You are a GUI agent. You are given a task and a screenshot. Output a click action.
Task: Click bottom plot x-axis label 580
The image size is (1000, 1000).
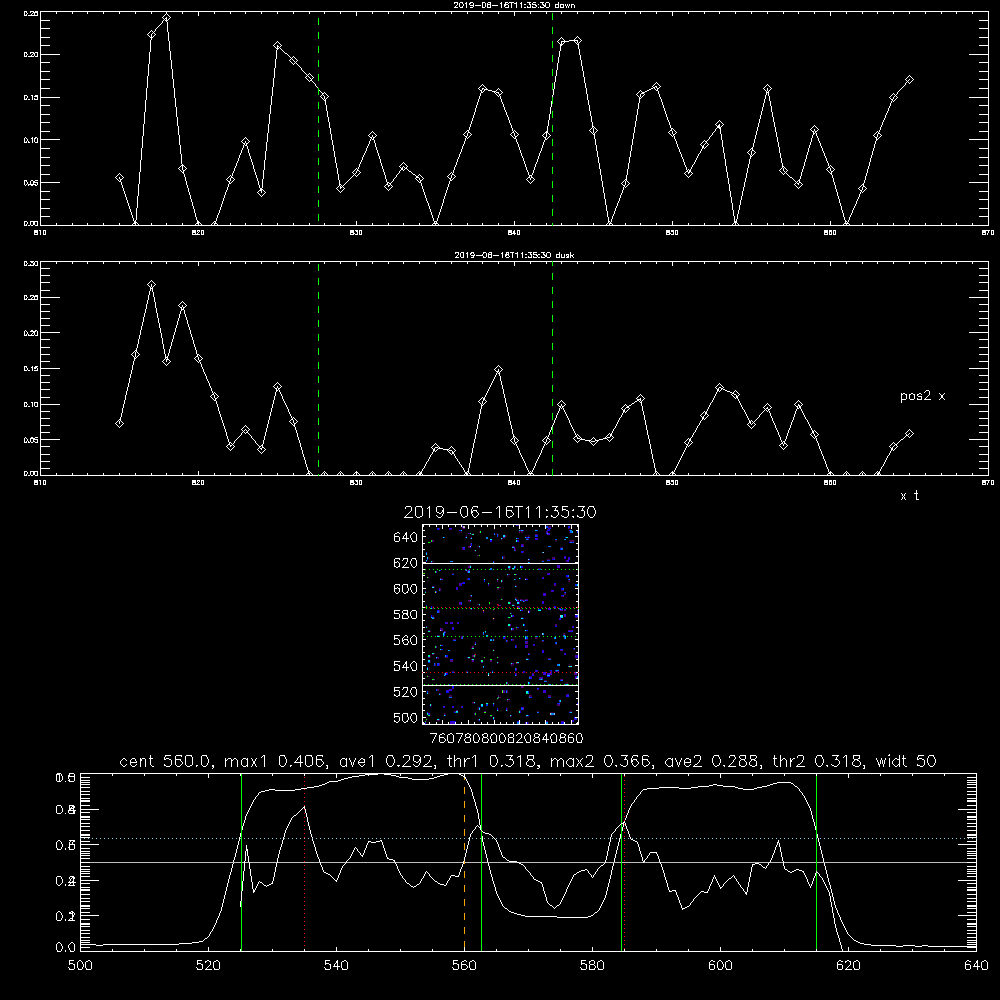[x=592, y=966]
